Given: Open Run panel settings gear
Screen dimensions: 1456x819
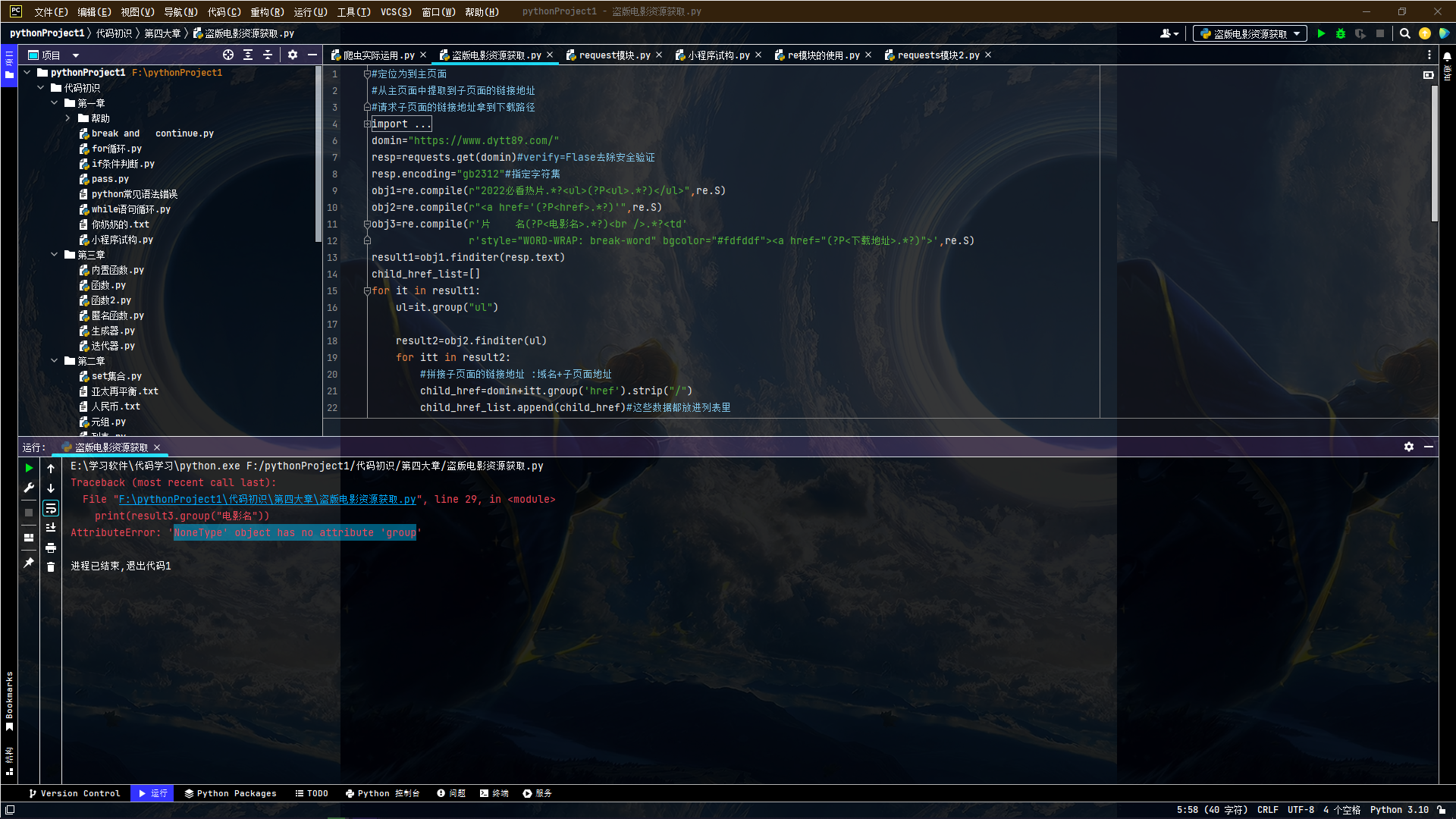Looking at the screenshot, I should [x=1408, y=447].
